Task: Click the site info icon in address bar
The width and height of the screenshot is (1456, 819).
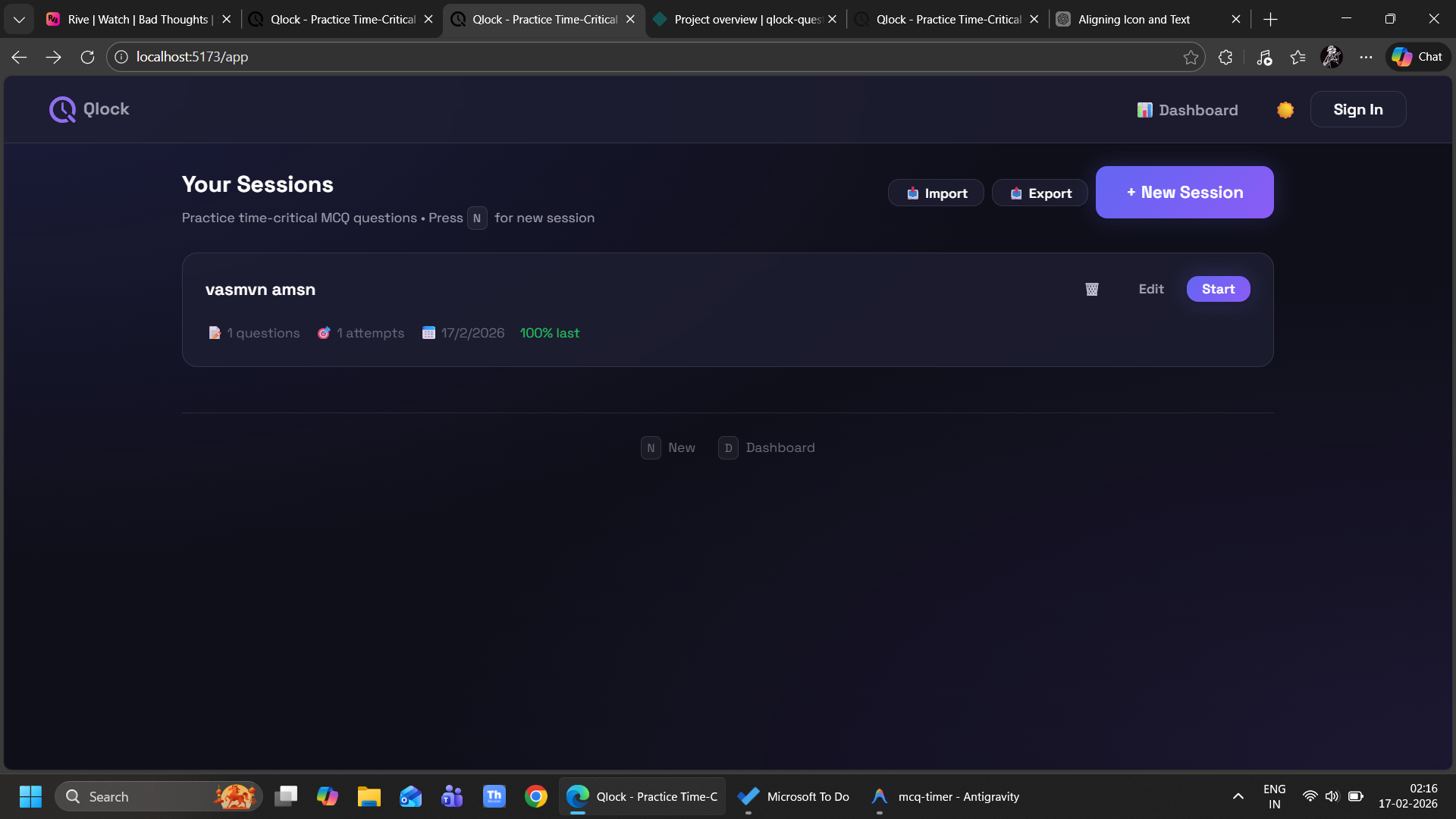Action: point(121,57)
